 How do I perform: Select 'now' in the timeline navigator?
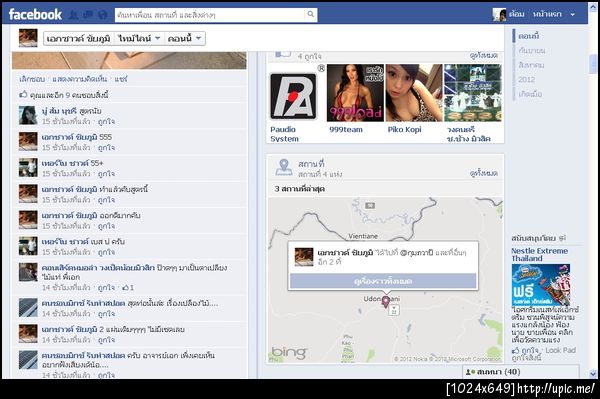[x=529, y=36]
